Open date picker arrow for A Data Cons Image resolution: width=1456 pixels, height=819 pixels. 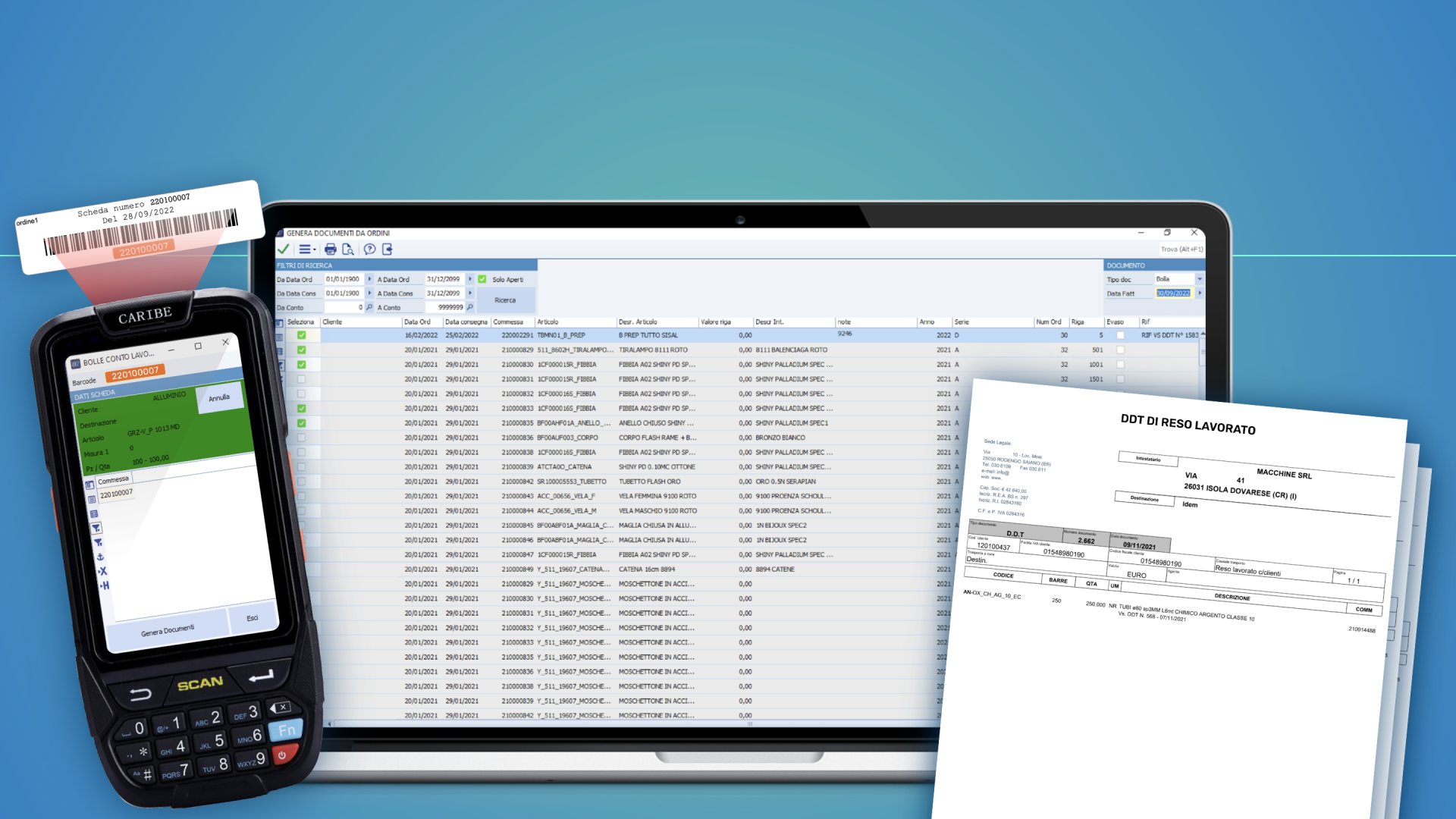(x=469, y=293)
